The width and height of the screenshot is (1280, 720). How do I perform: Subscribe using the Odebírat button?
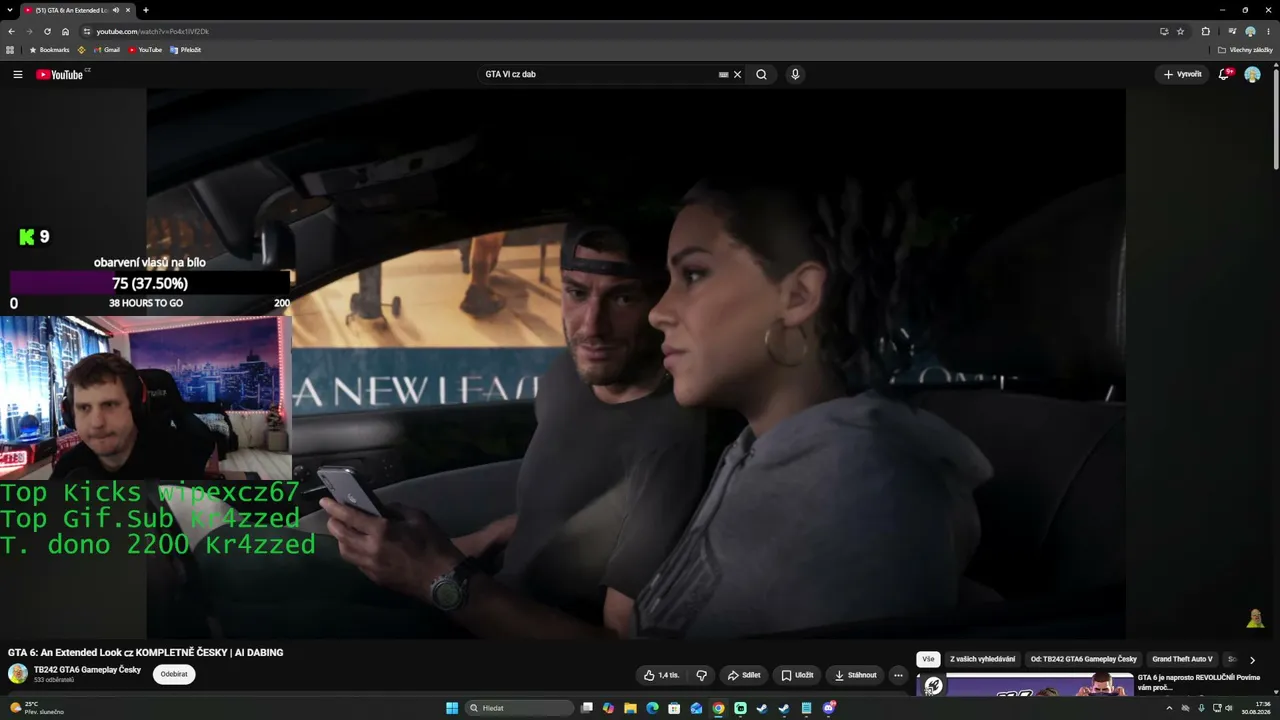point(174,674)
